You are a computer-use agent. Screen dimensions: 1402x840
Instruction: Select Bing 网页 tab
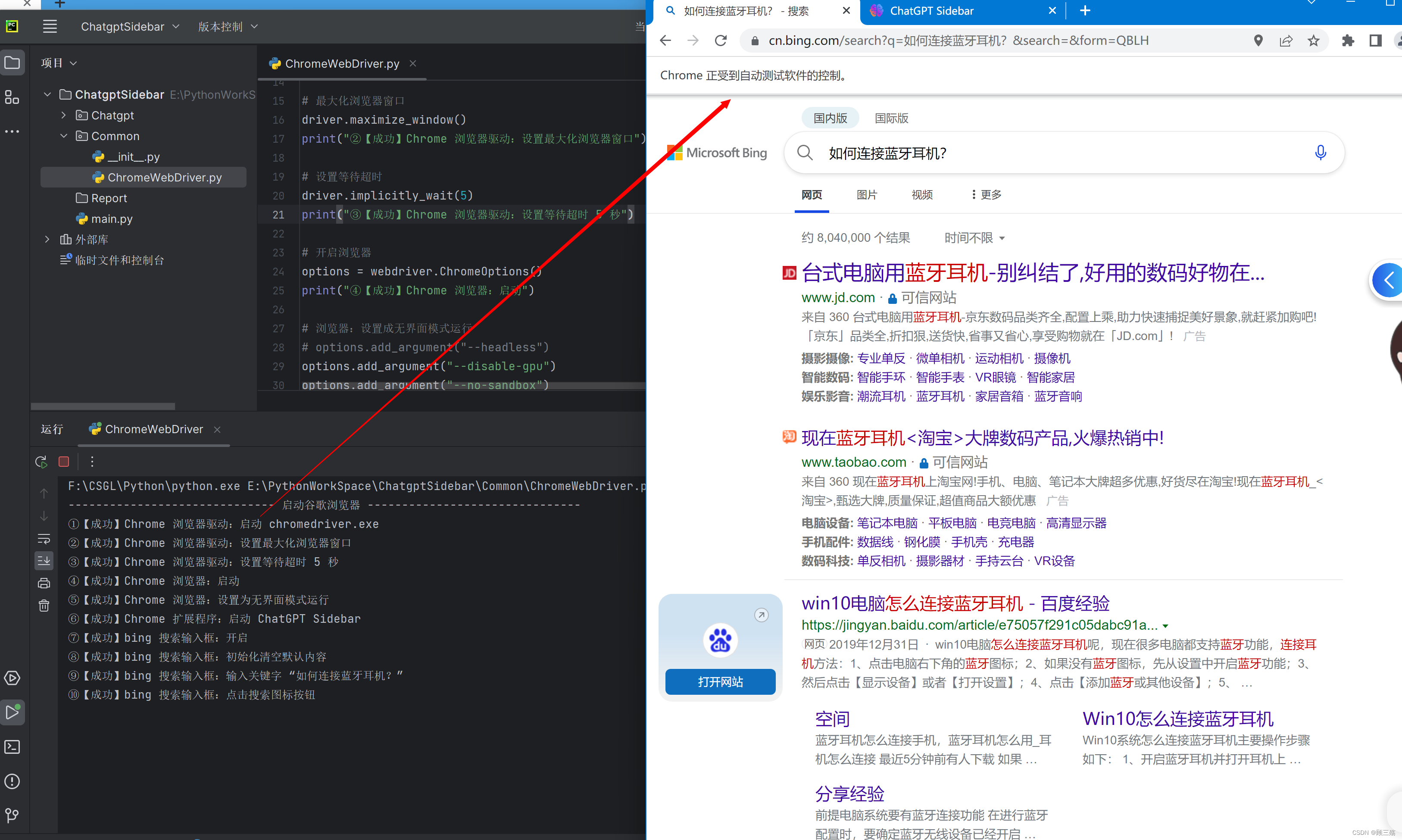[812, 195]
